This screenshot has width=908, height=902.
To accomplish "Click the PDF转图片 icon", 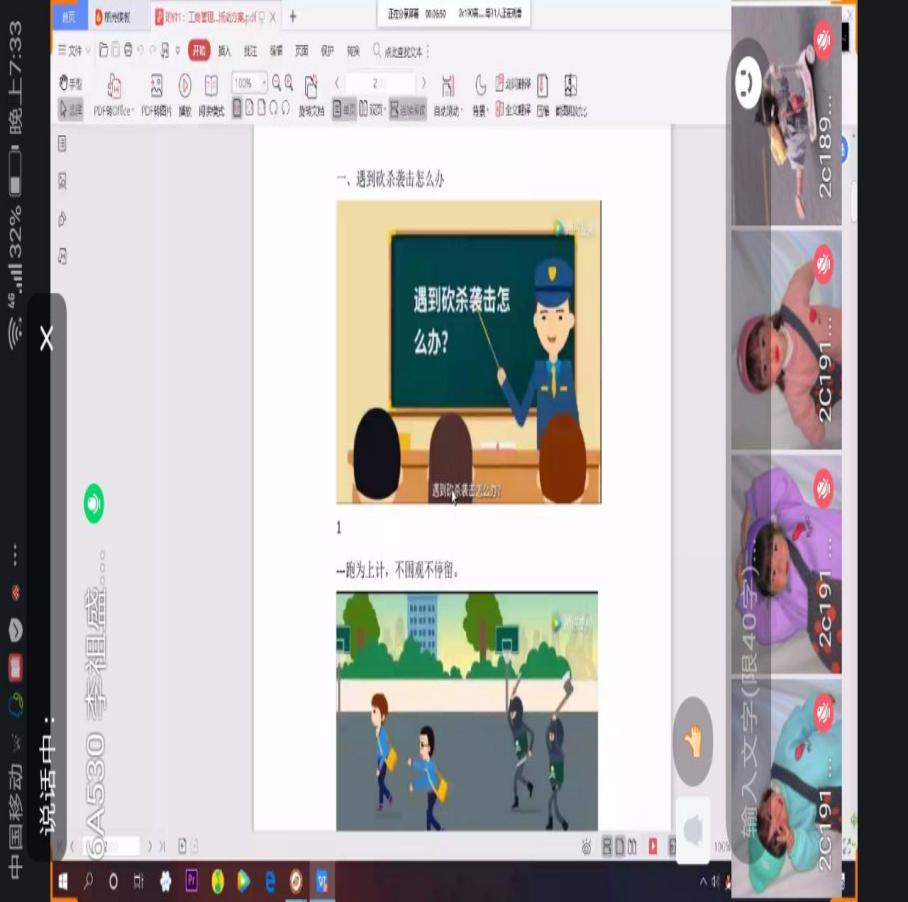I will point(156,87).
